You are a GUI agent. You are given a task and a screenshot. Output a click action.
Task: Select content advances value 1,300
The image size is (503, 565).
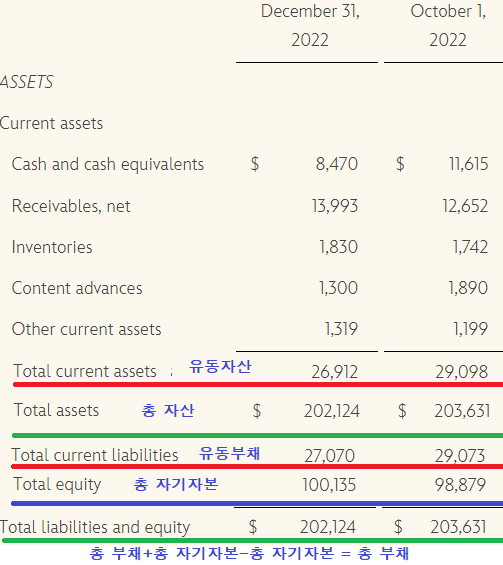(338, 288)
